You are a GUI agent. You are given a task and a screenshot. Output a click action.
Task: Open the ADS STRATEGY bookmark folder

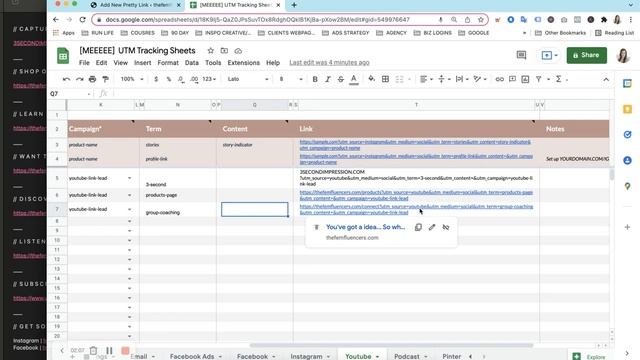pos(346,33)
